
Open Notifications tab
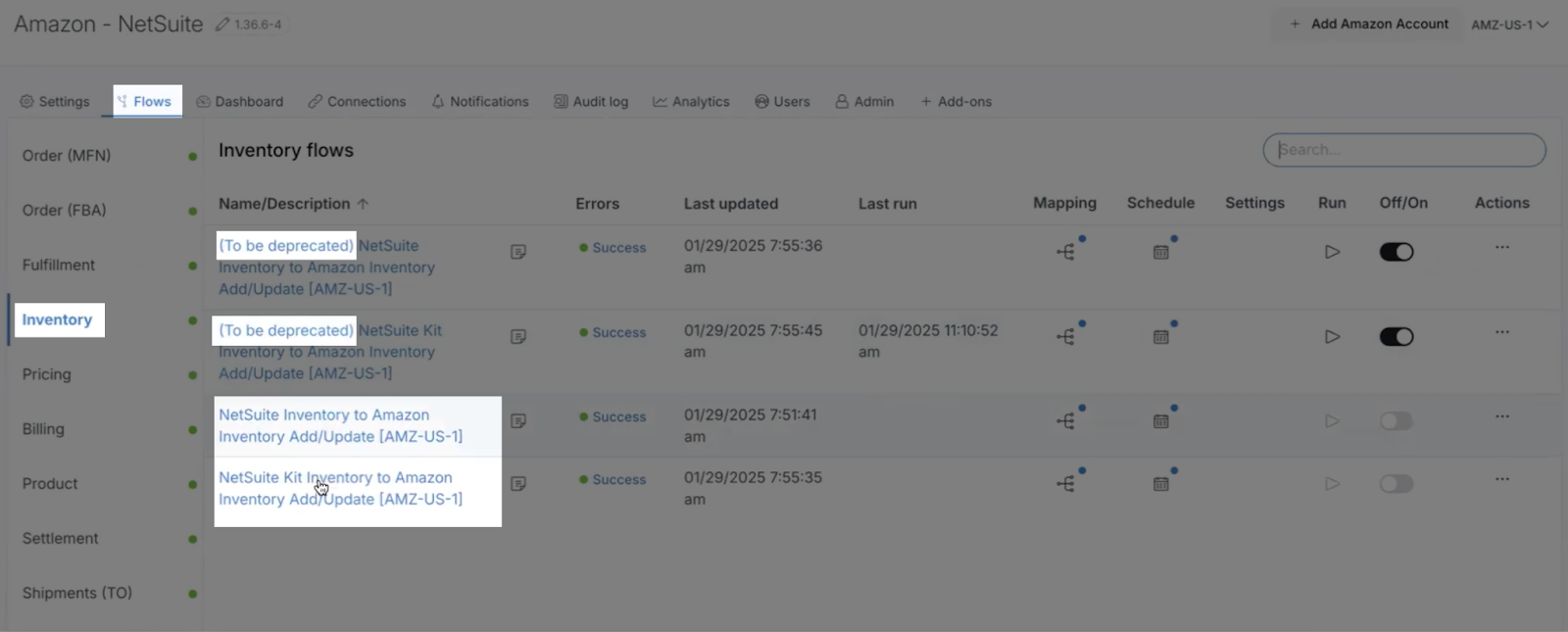coord(480,101)
